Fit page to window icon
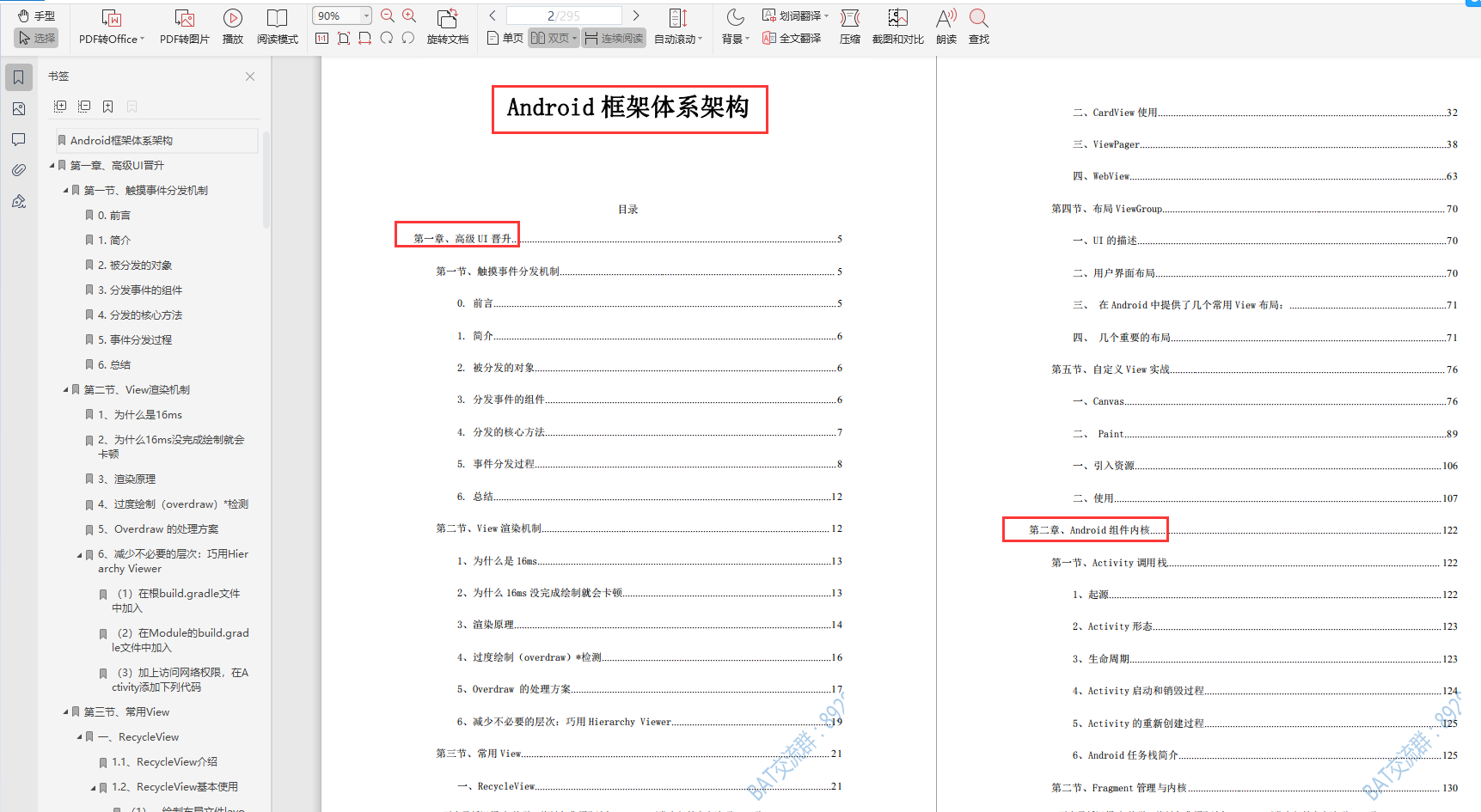1481x812 pixels. click(x=344, y=38)
